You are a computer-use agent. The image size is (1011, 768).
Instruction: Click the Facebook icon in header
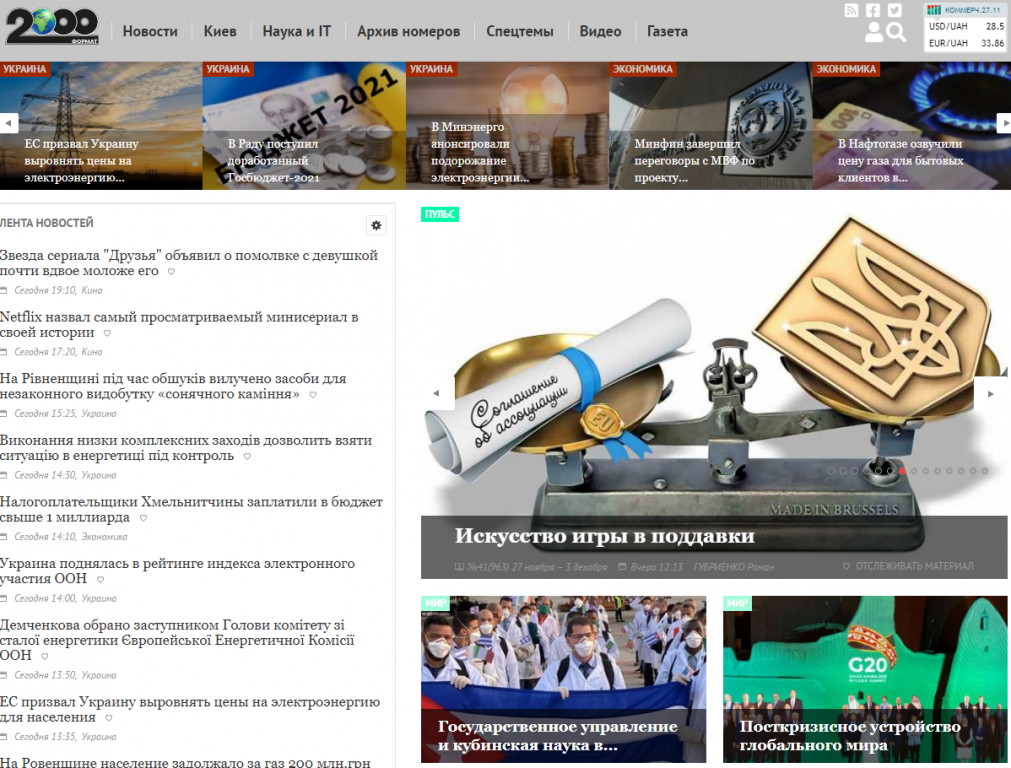click(873, 10)
